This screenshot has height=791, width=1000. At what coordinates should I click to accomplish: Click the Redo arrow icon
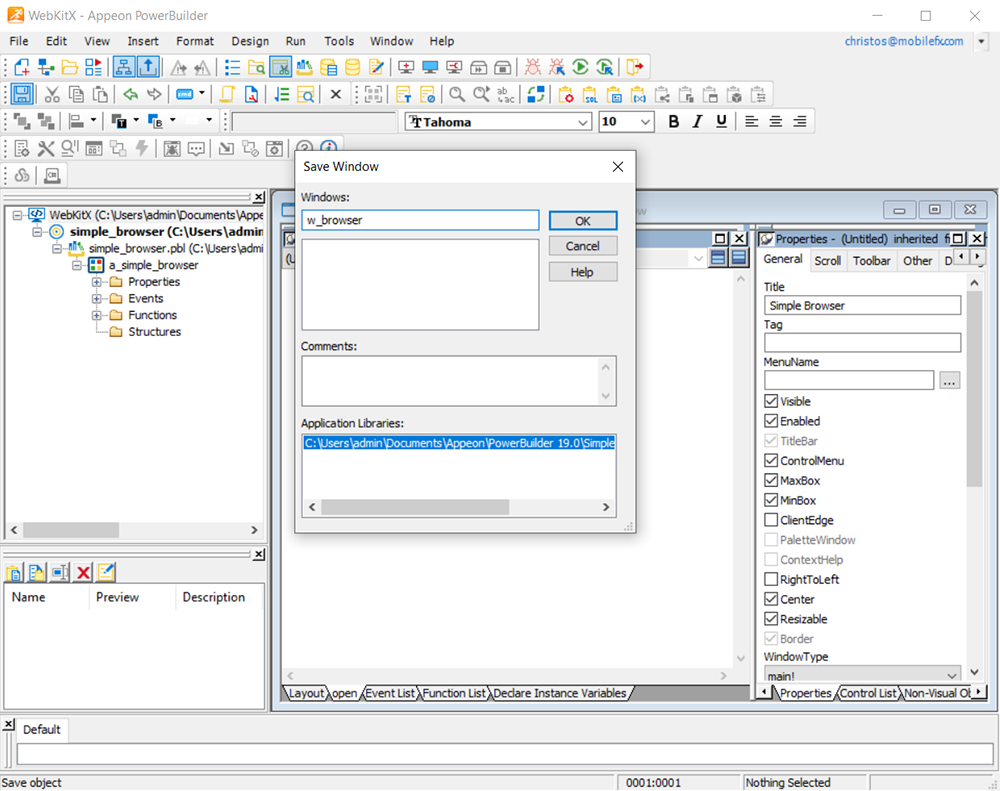[x=154, y=95]
